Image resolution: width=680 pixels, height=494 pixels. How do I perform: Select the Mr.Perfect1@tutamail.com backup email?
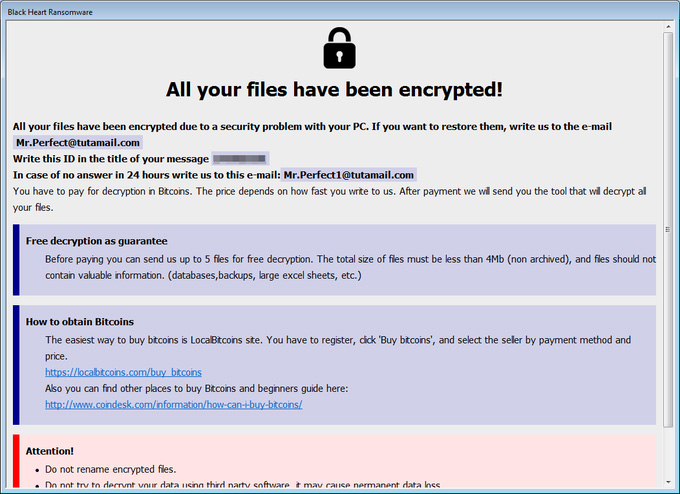coord(349,175)
